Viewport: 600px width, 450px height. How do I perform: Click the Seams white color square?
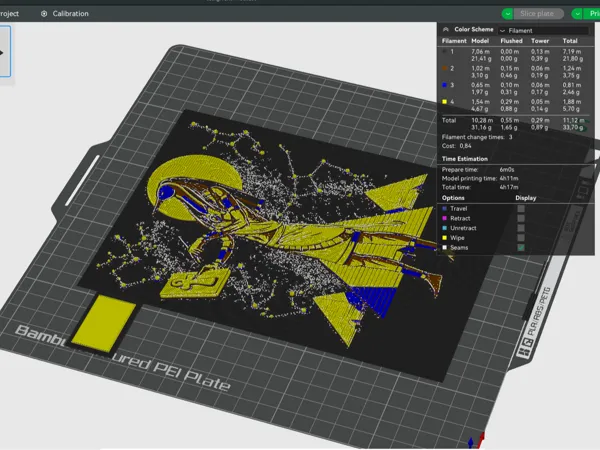pyautogui.click(x=444, y=248)
